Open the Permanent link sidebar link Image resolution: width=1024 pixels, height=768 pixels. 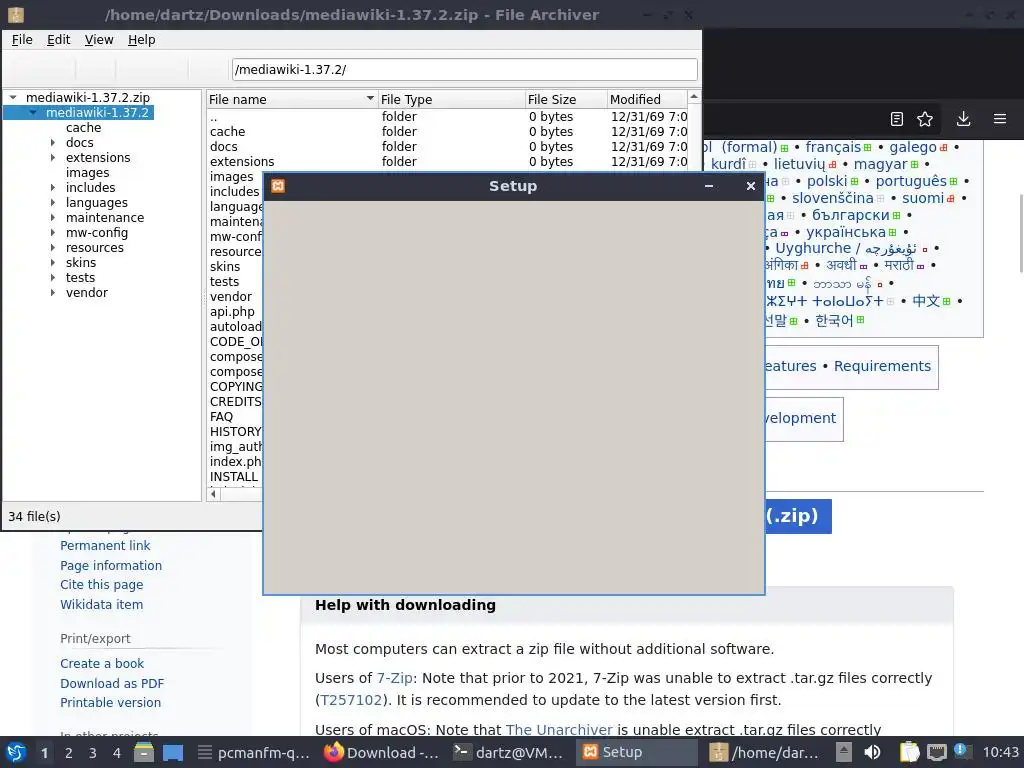tap(105, 545)
